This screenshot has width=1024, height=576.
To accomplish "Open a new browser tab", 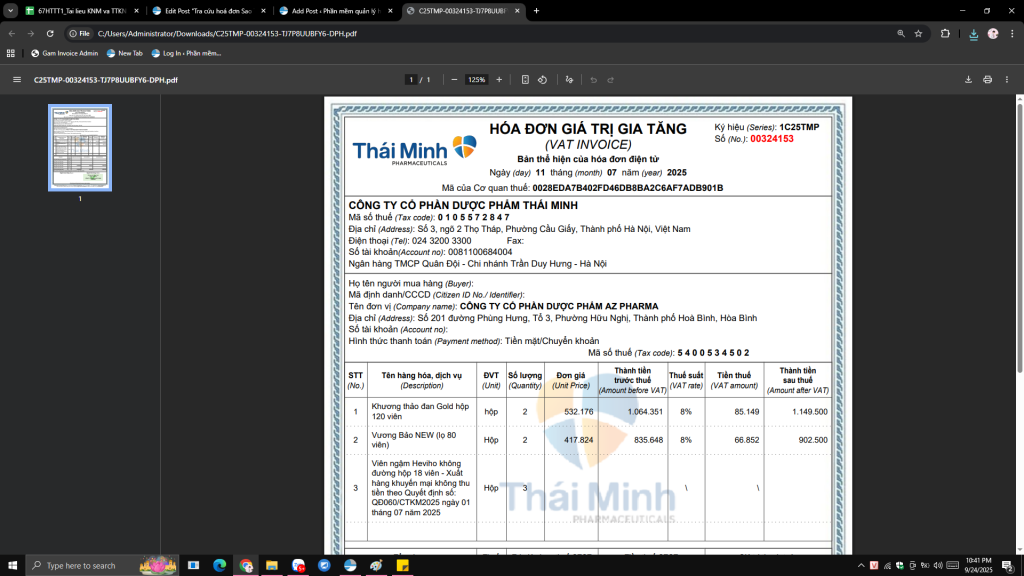I will click(x=536, y=10).
